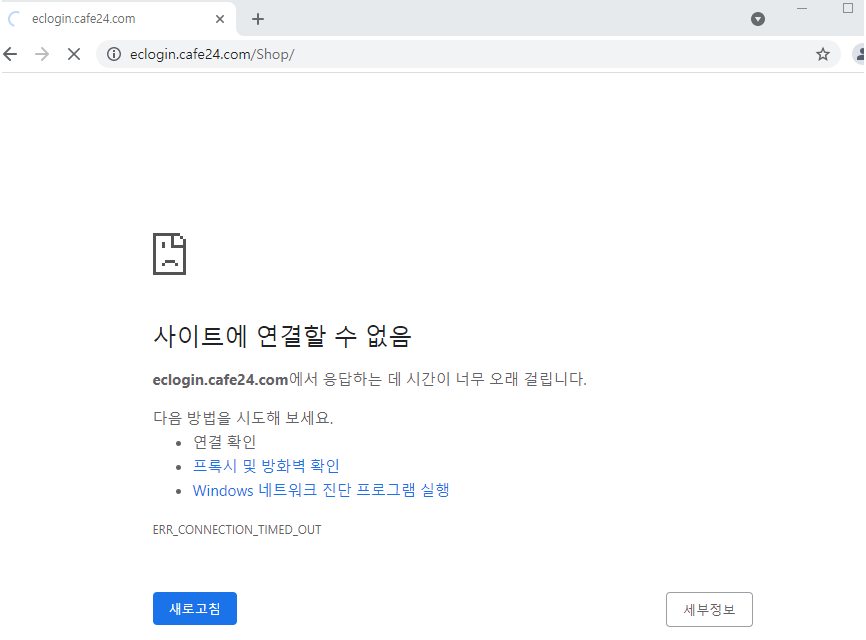Open a new tab with the plus button
Screen dimensions: 866x640
click(258, 19)
